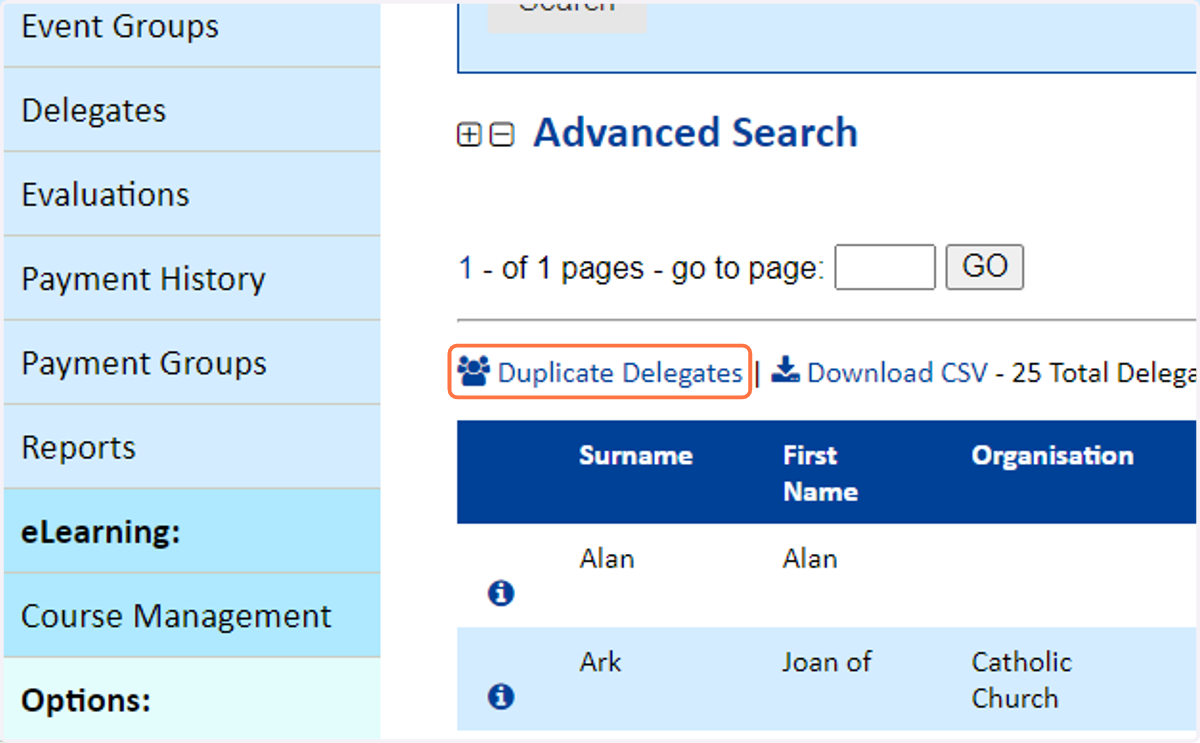Image resolution: width=1200 pixels, height=743 pixels.
Task: Open info icon for Ark row
Action: [x=501, y=696]
